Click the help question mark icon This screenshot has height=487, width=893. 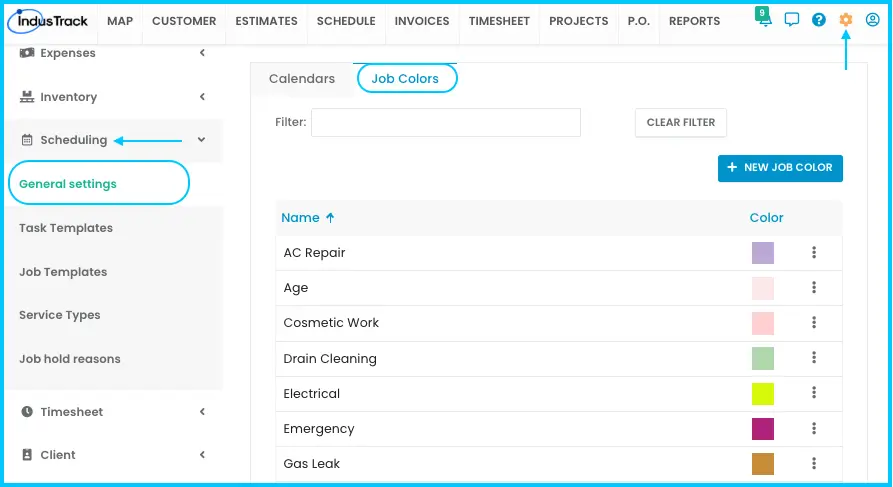coord(819,20)
